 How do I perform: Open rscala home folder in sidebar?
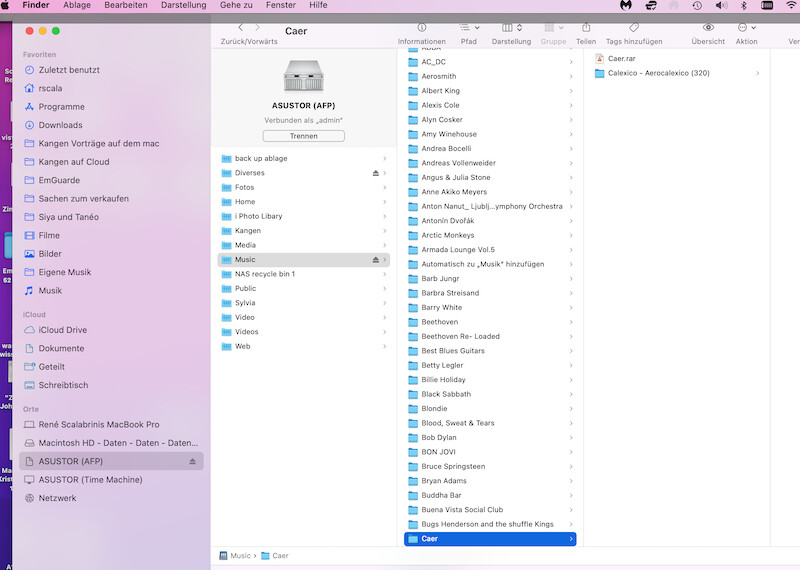(51, 88)
